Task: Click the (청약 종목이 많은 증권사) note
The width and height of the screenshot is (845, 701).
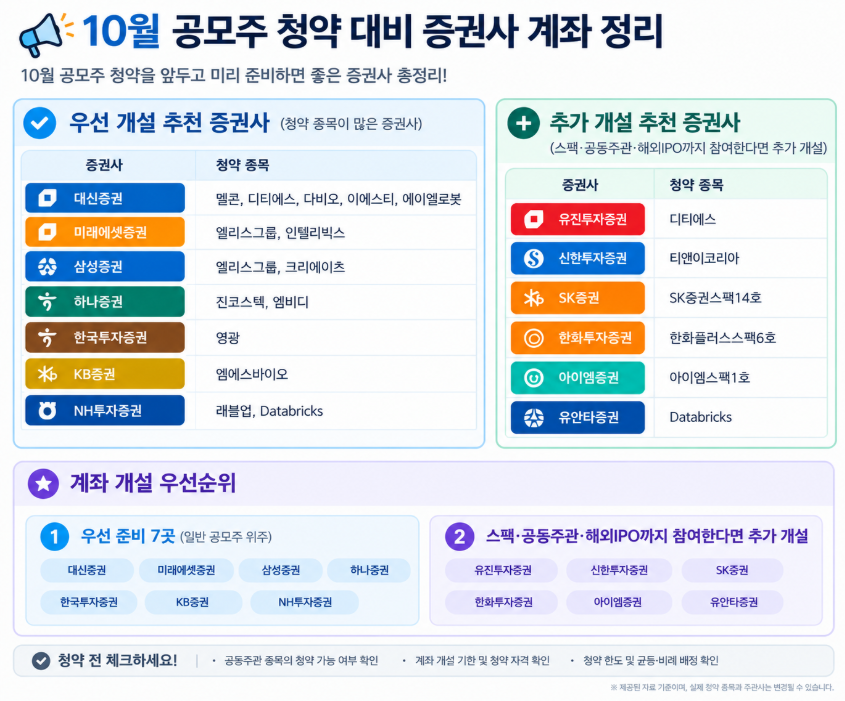Action: (x=351, y=124)
